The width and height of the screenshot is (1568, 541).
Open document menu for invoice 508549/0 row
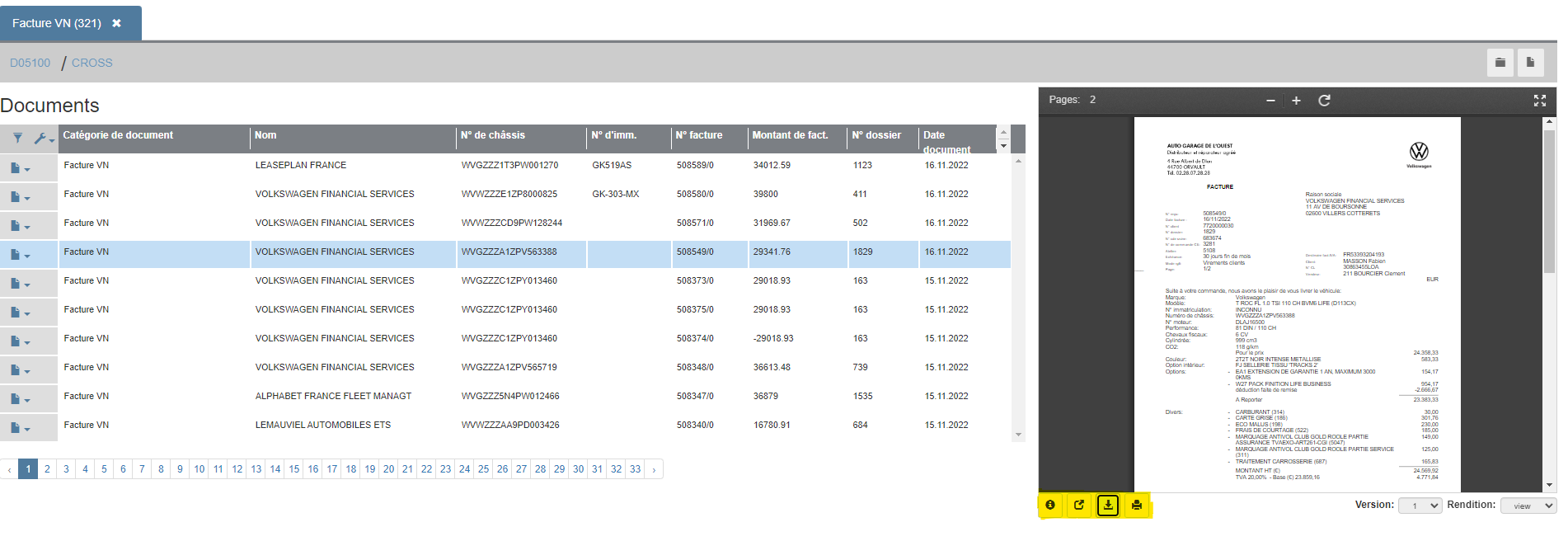(21, 255)
